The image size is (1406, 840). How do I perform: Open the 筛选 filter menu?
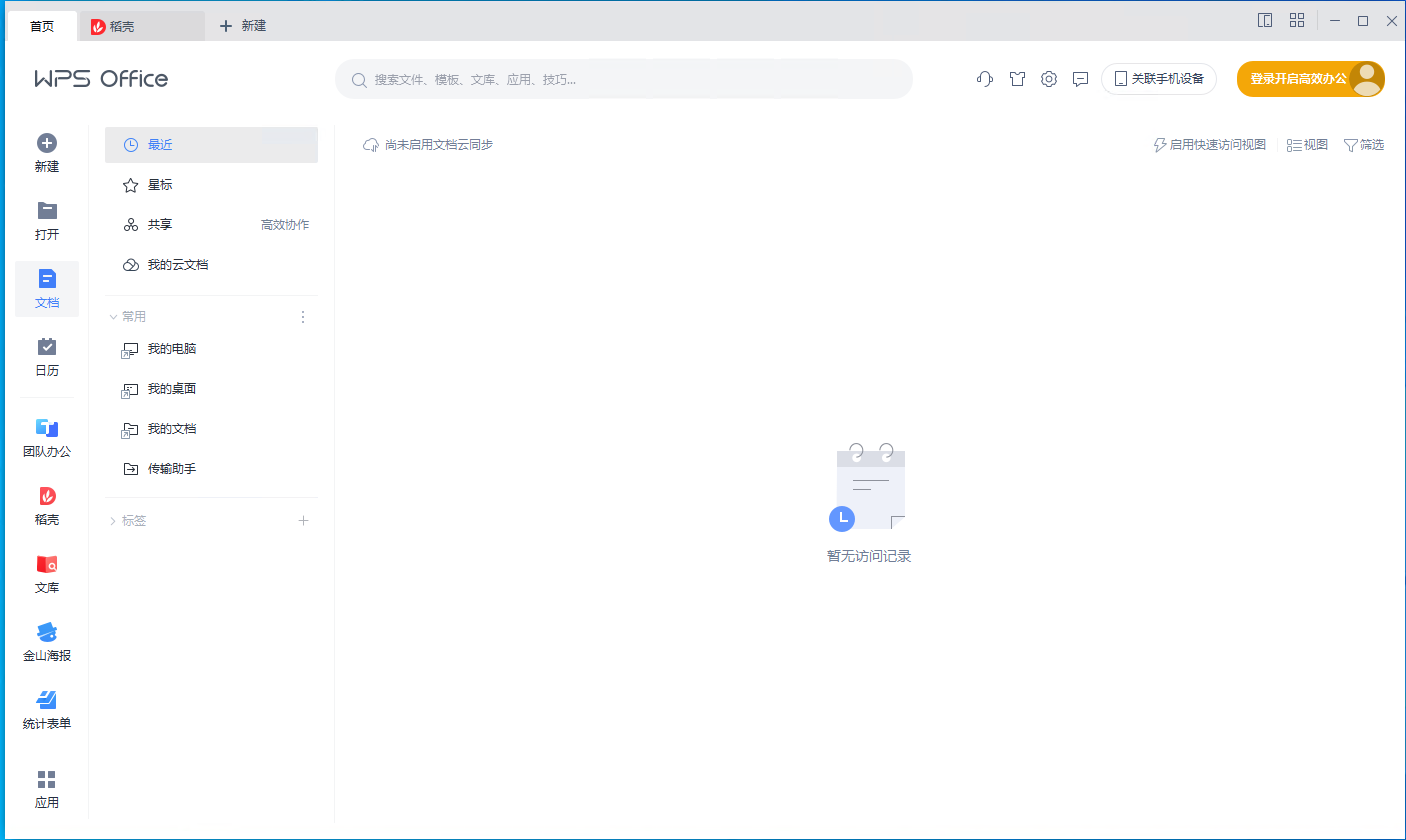[1364, 145]
